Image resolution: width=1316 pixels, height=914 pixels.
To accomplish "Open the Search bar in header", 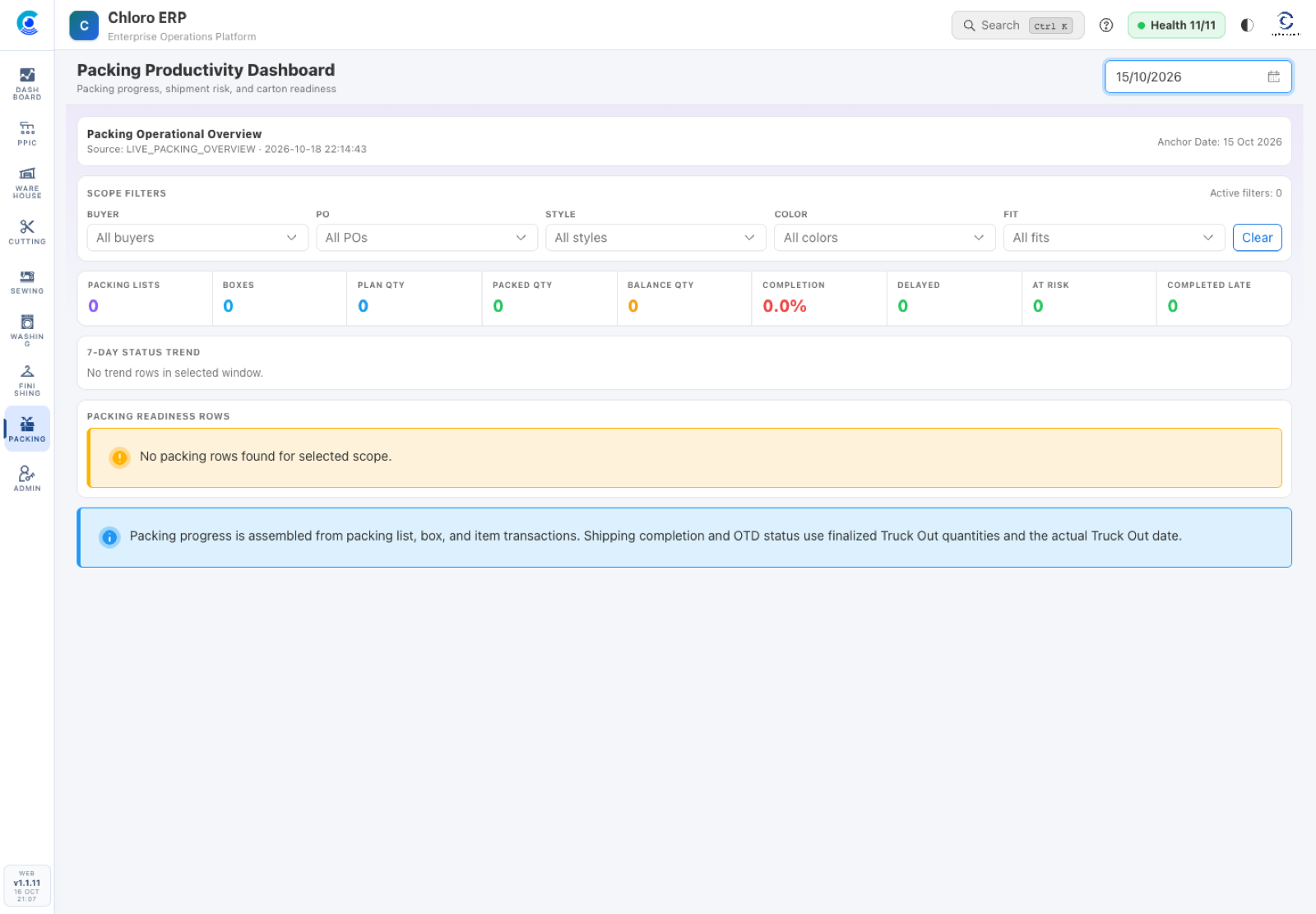I will point(1018,26).
